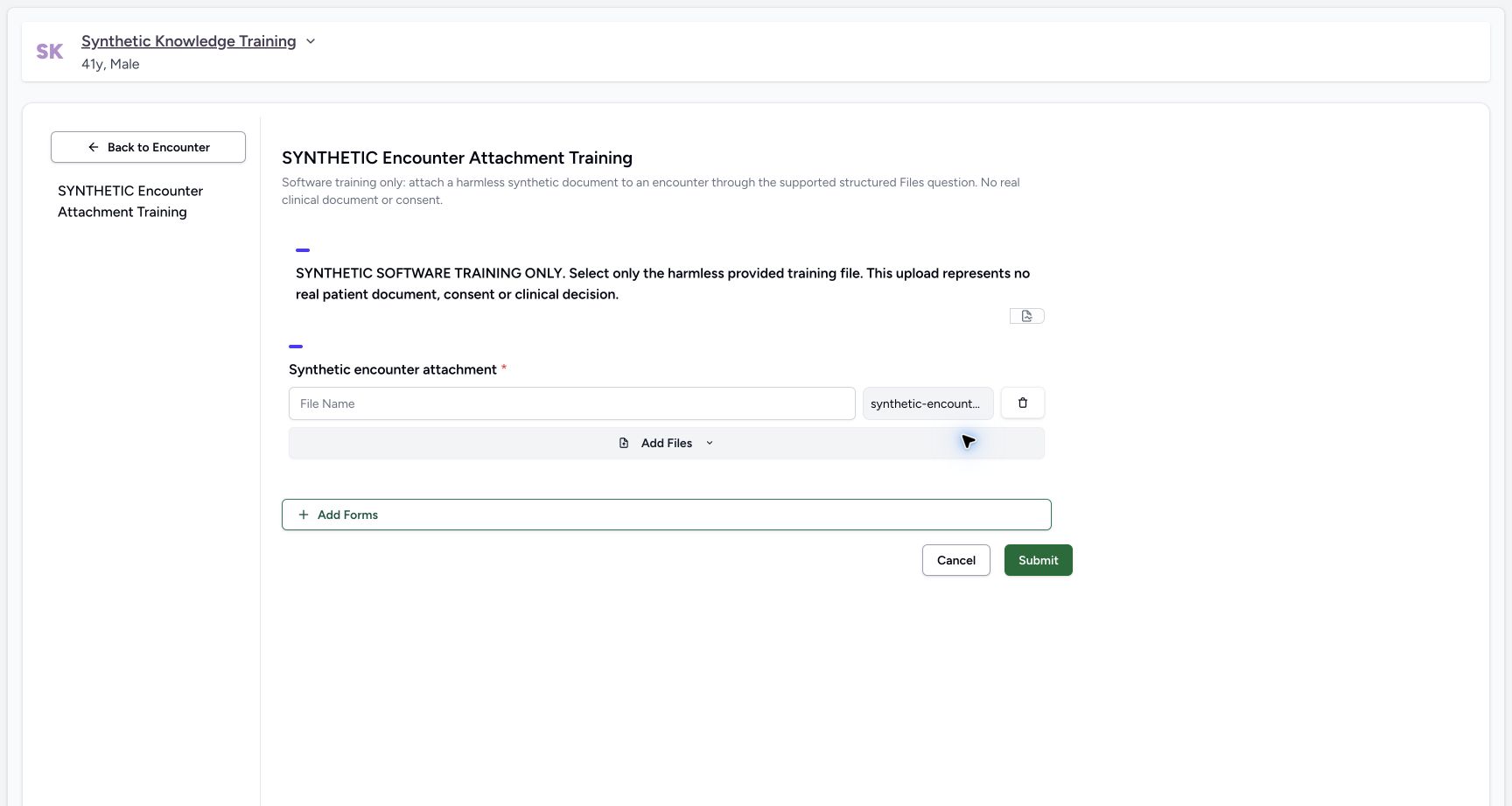
Task: Focus the File Name input field
Action: point(572,403)
